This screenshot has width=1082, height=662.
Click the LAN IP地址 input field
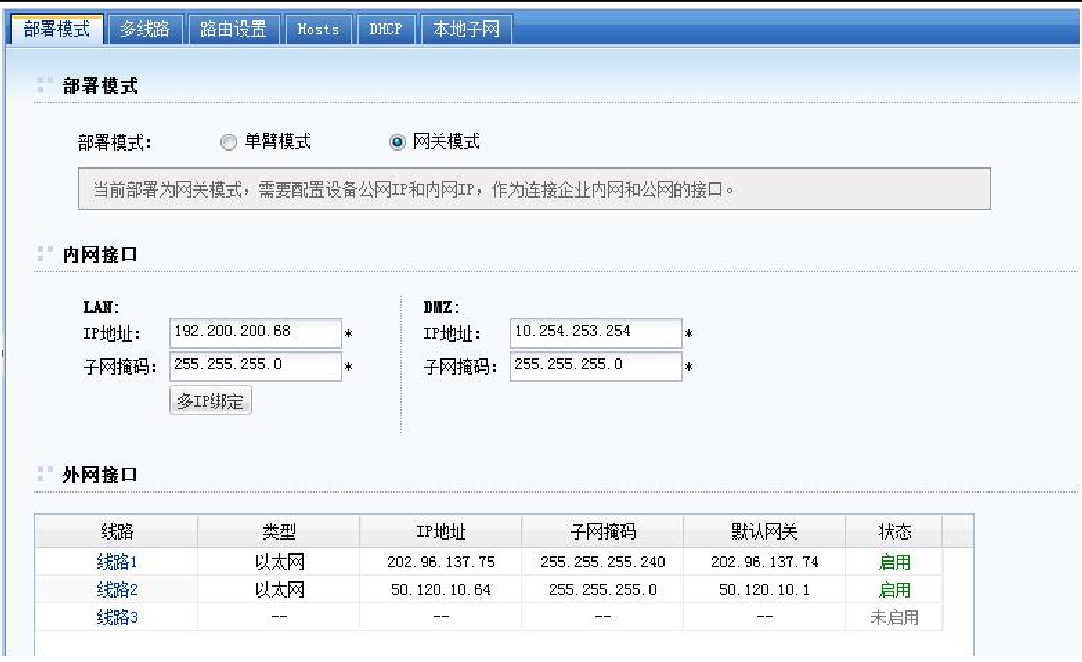click(255, 332)
